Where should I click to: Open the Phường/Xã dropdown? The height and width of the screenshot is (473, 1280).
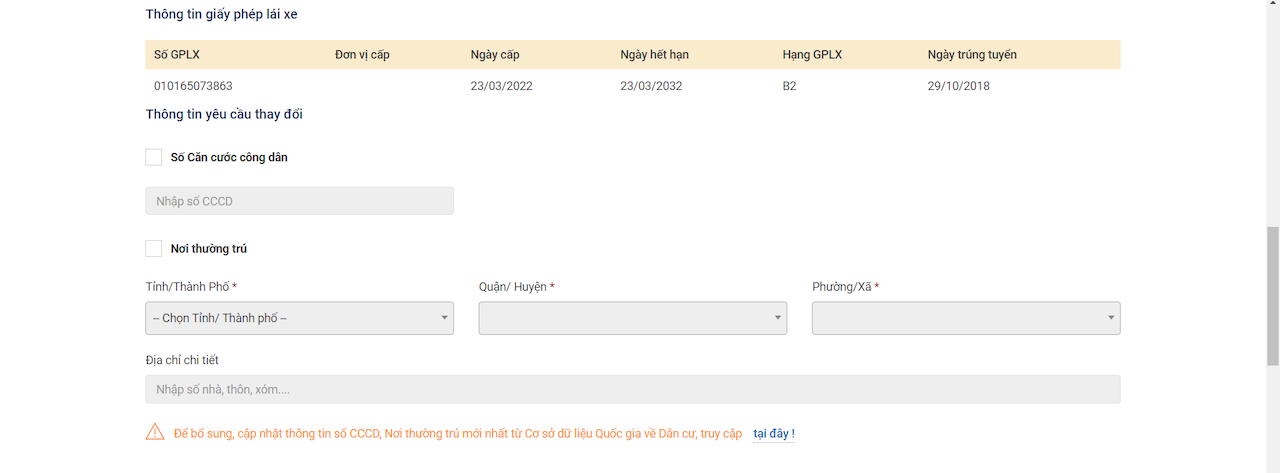click(965, 318)
